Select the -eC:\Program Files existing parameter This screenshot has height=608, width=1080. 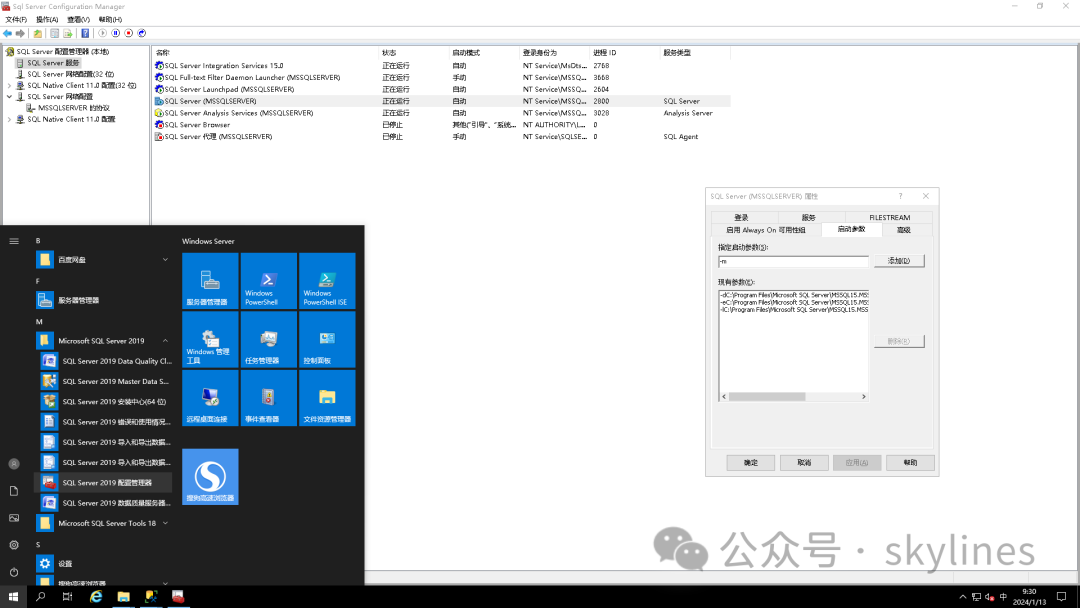793,302
